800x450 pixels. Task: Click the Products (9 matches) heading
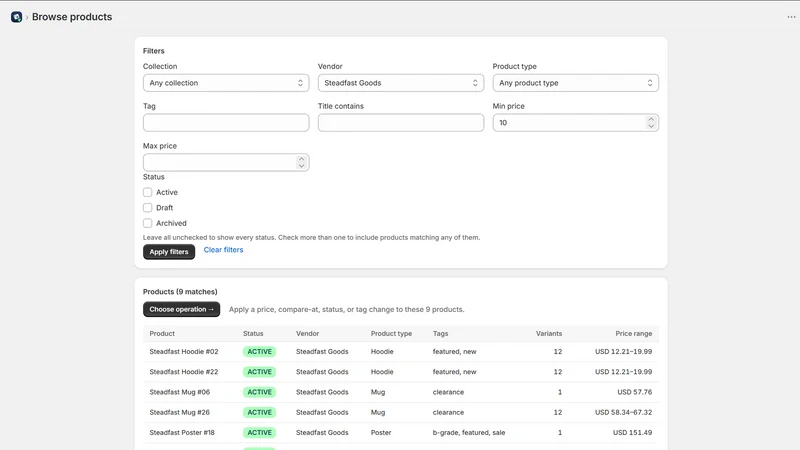180,292
